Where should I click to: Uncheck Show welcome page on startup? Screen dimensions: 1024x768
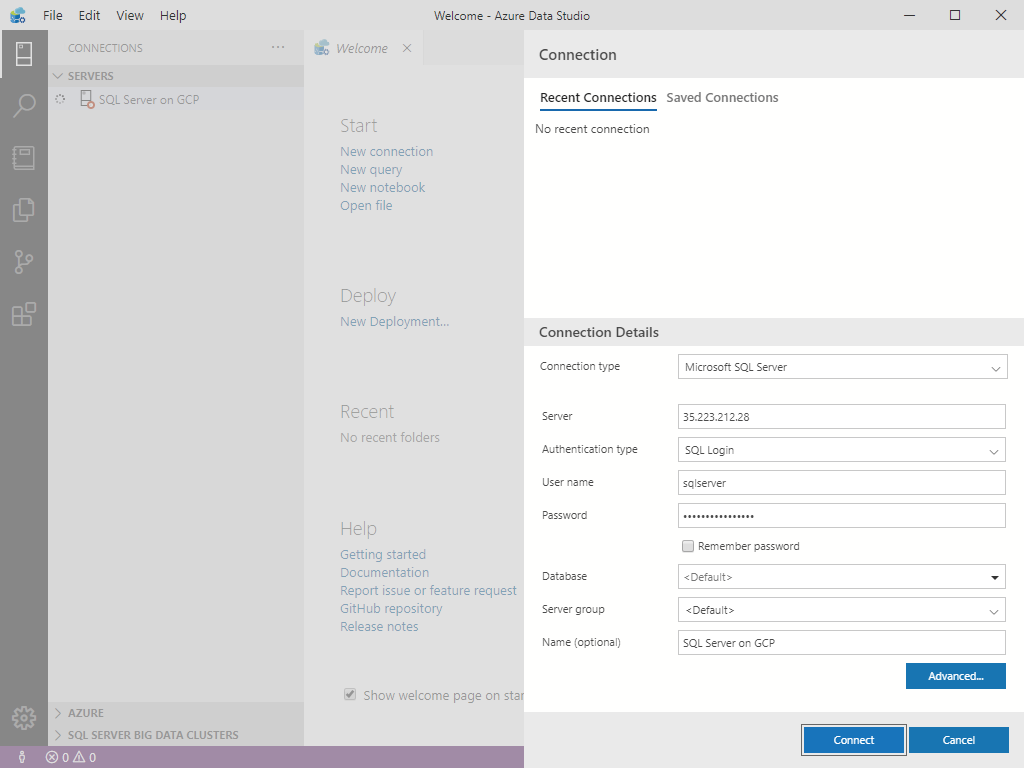coord(350,694)
